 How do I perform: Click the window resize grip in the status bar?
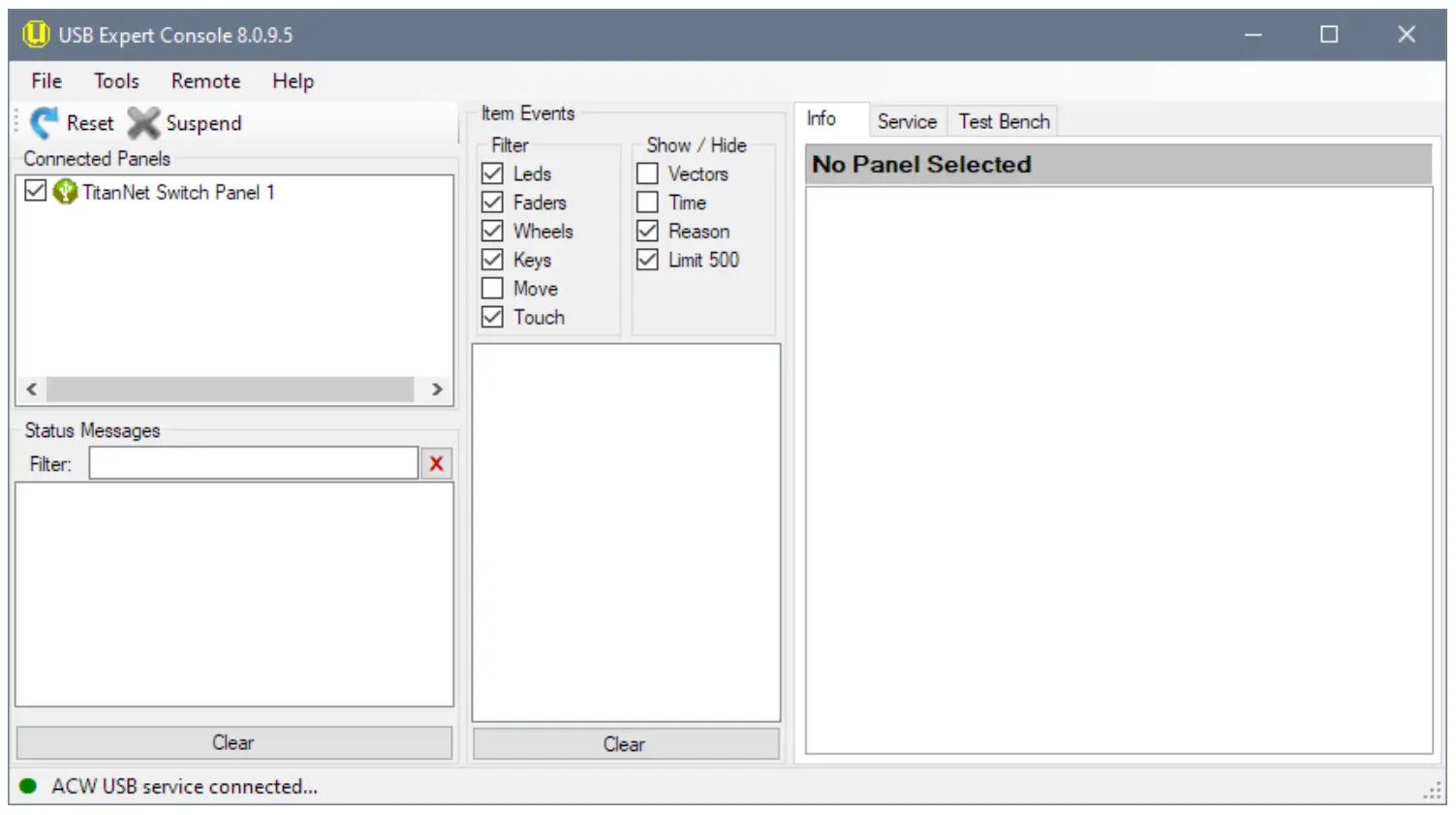(x=1434, y=791)
